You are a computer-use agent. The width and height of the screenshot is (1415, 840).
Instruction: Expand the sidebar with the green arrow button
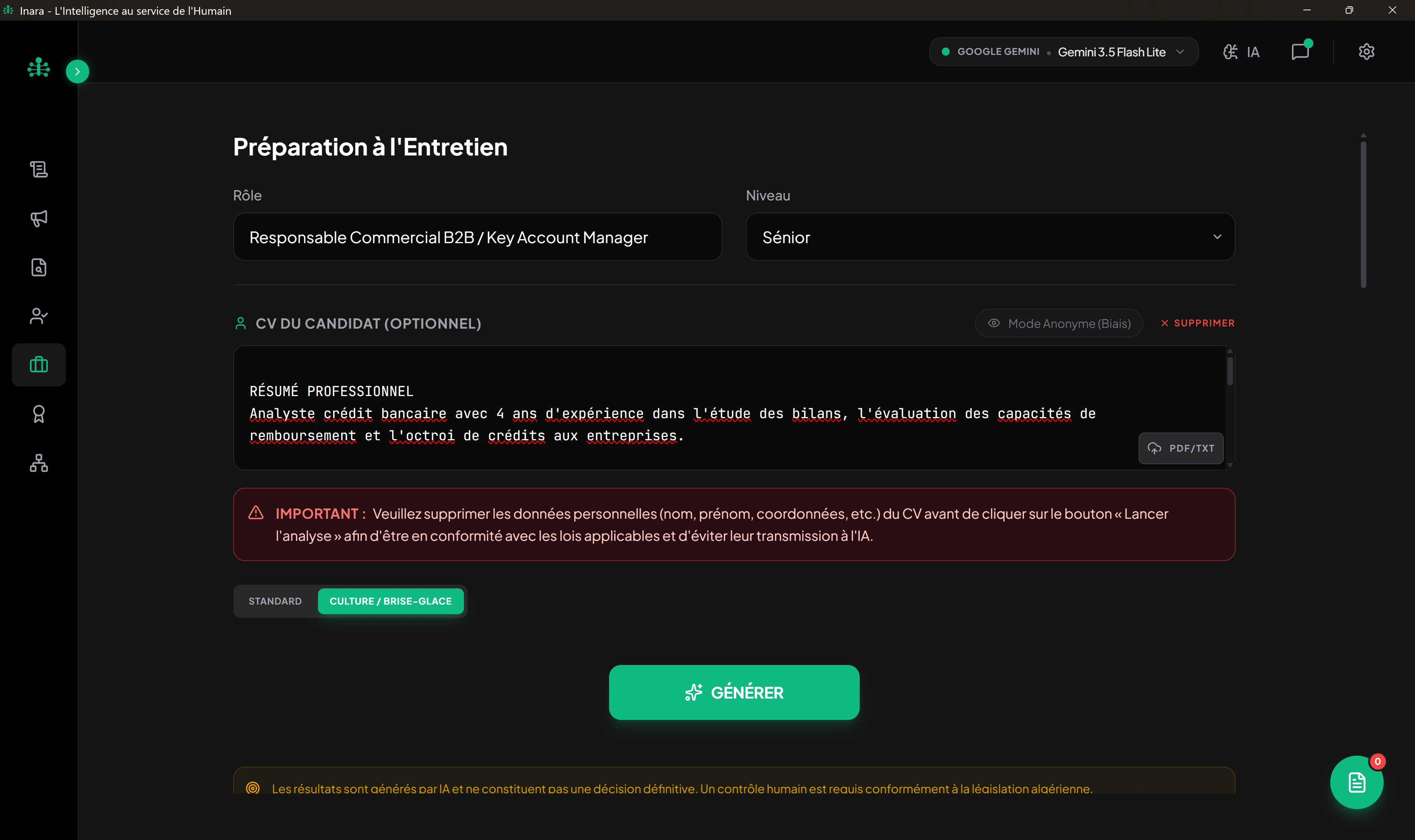coord(77,71)
